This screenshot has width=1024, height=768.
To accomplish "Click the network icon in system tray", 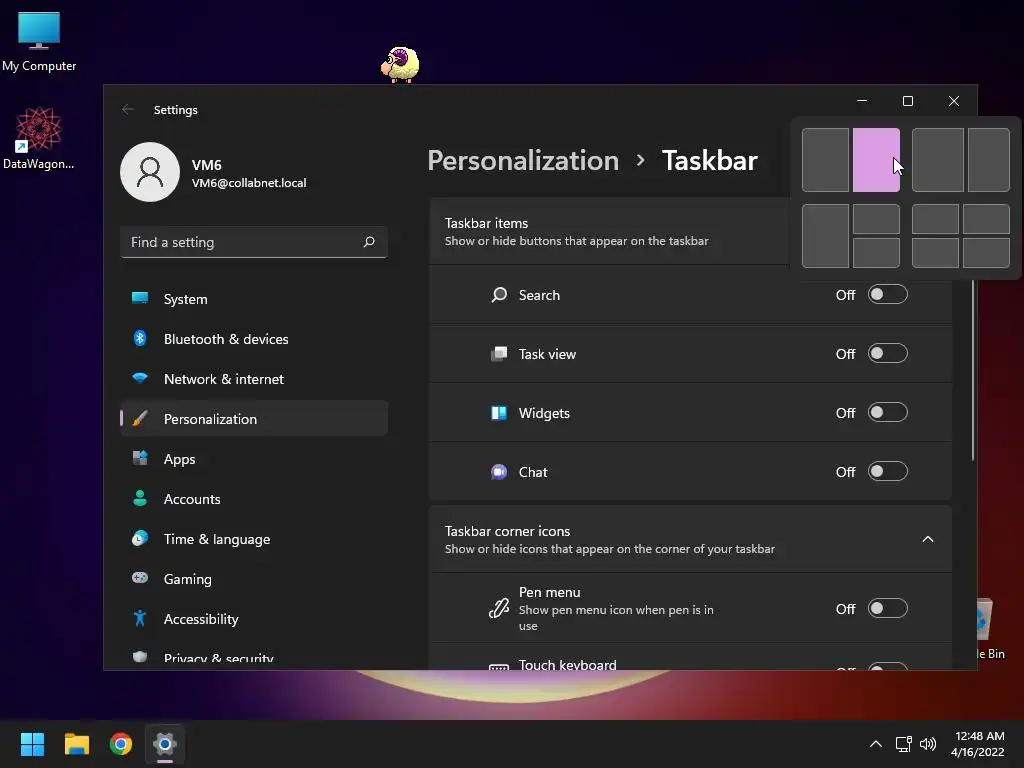I will 904,744.
